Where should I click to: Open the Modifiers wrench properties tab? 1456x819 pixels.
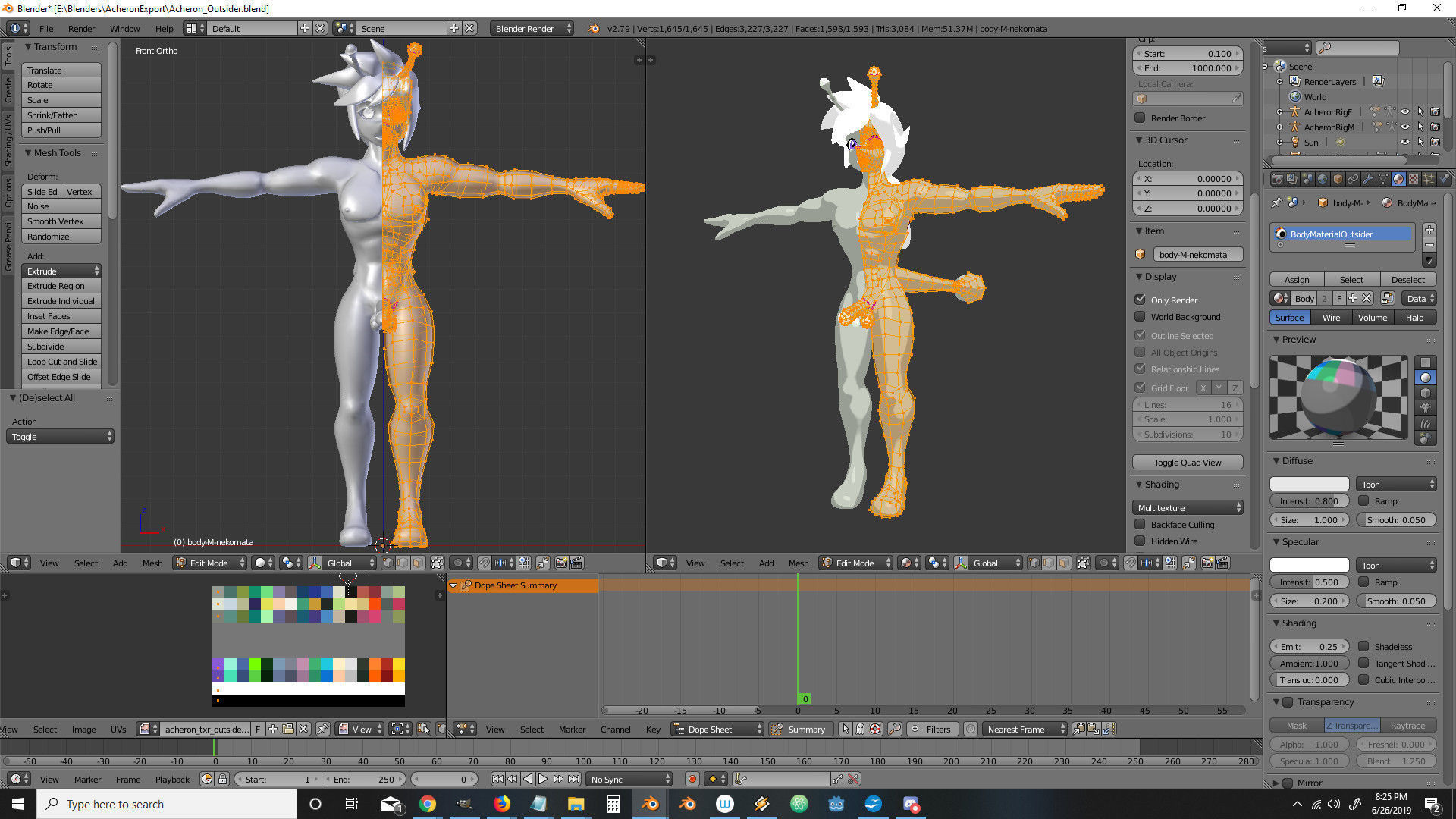pyautogui.click(x=1368, y=179)
